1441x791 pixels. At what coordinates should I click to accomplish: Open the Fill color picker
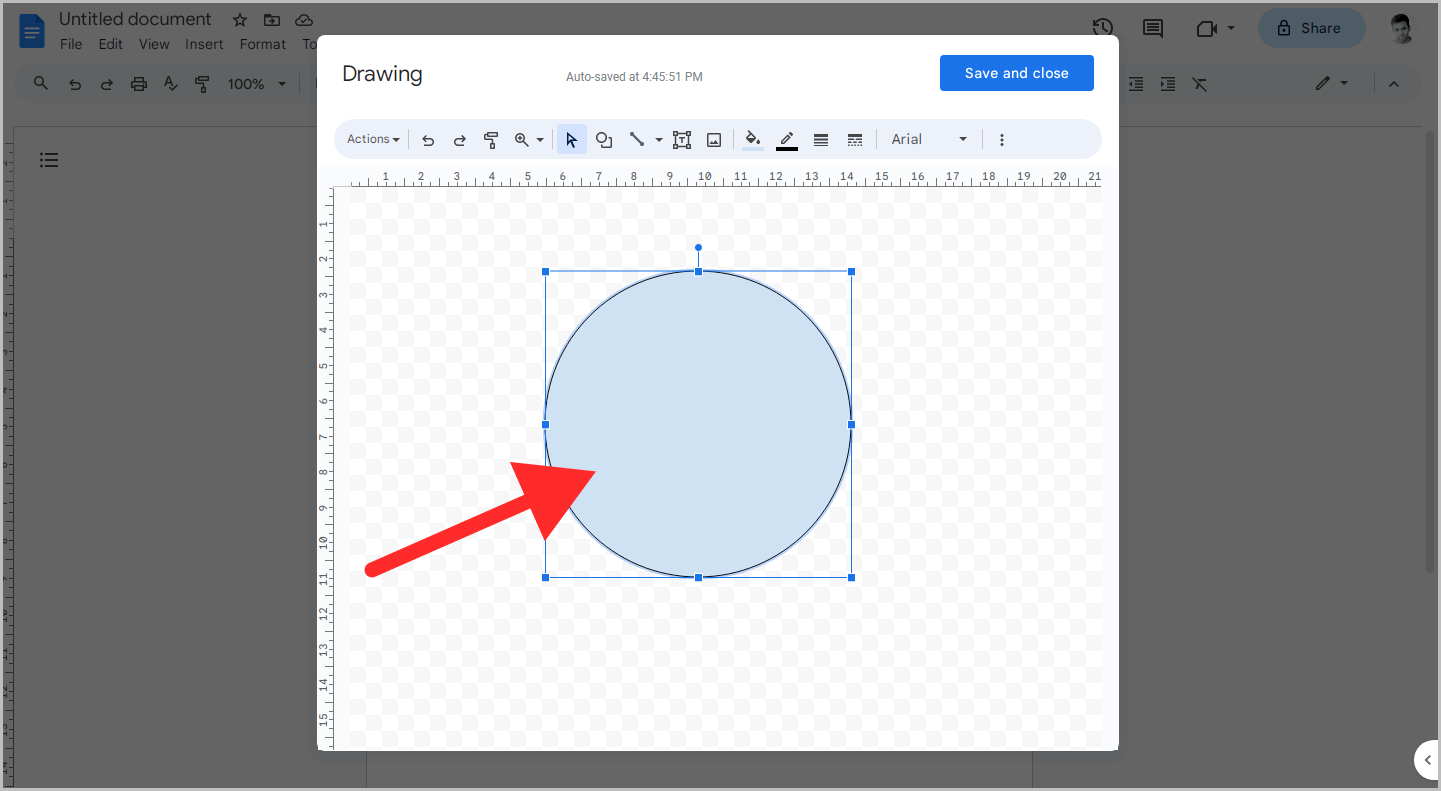[x=751, y=139]
